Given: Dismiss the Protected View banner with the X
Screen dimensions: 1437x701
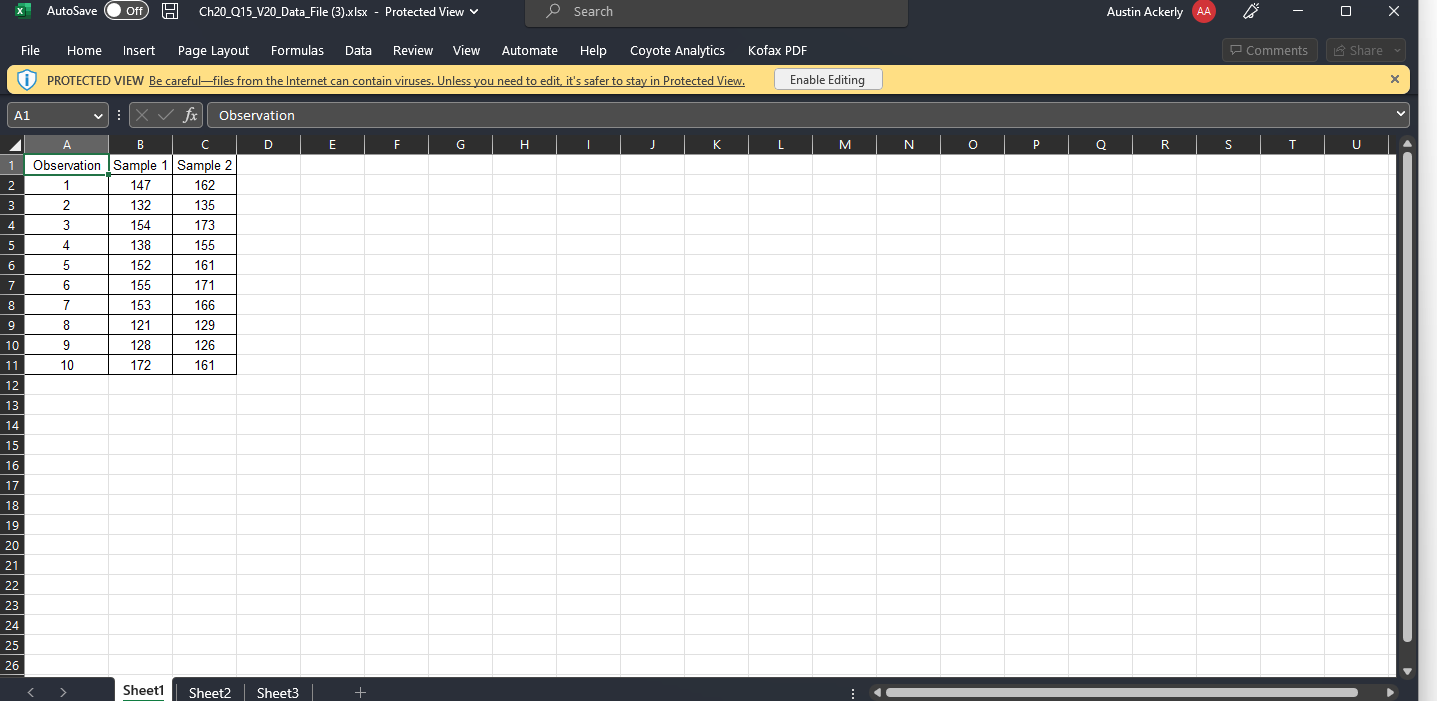Looking at the screenshot, I should [x=1394, y=78].
